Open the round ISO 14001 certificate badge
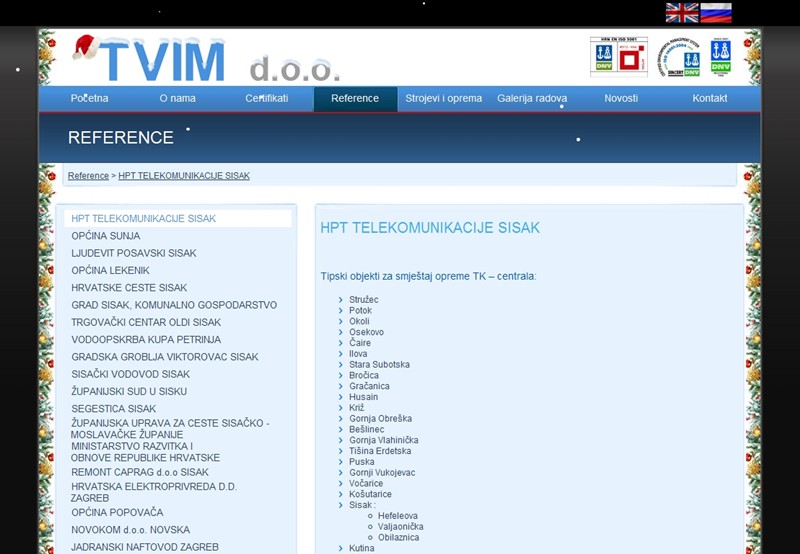 pos(679,58)
